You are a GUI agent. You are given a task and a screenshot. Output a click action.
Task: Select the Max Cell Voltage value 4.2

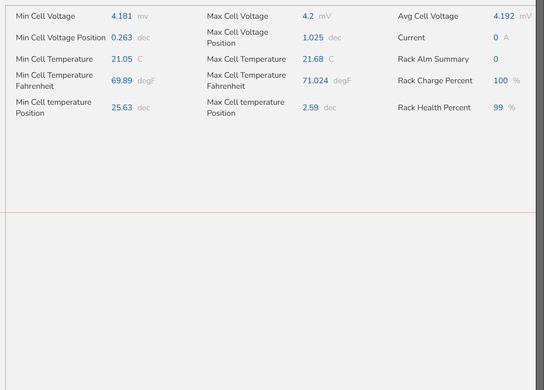(x=308, y=16)
